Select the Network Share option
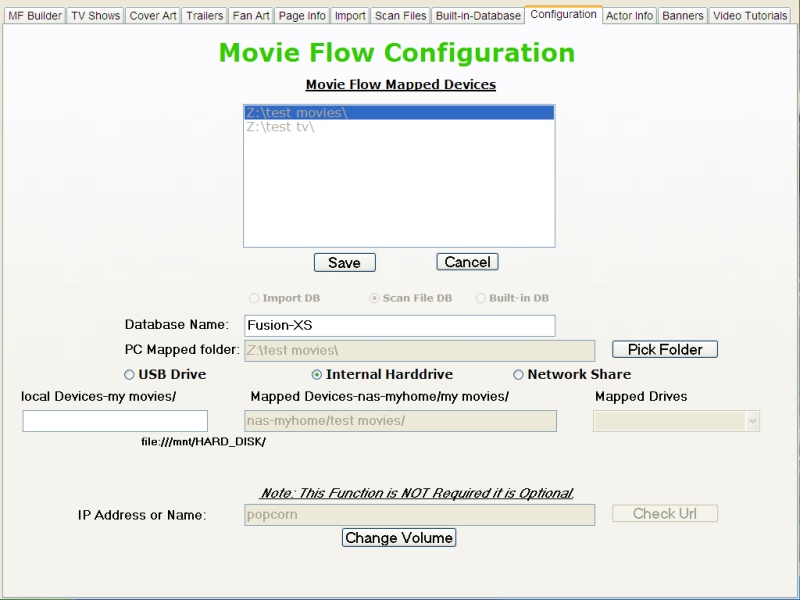Screen dimensions: 800x600 tap(517, 374)
